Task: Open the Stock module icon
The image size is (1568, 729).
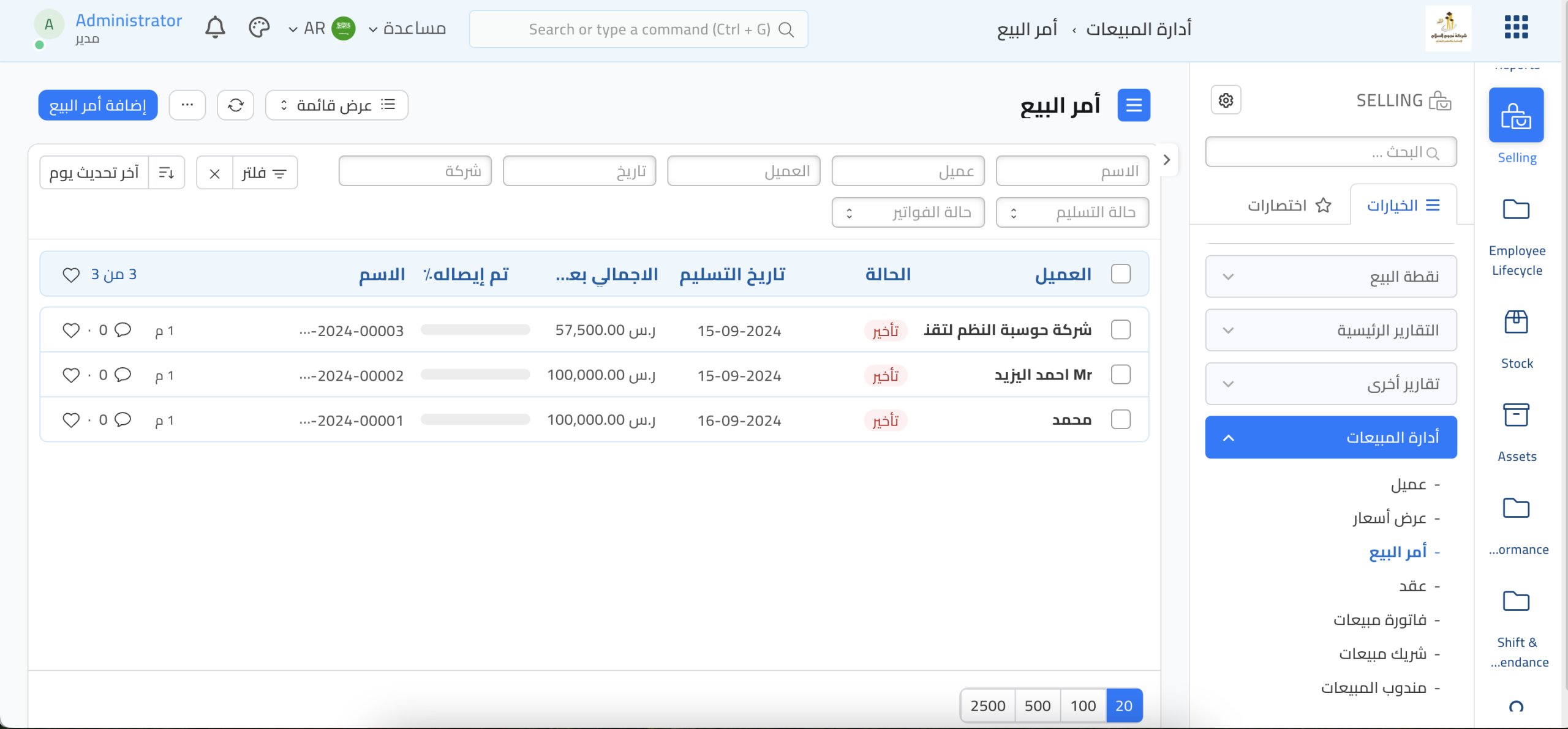Action: [1516, 323]
